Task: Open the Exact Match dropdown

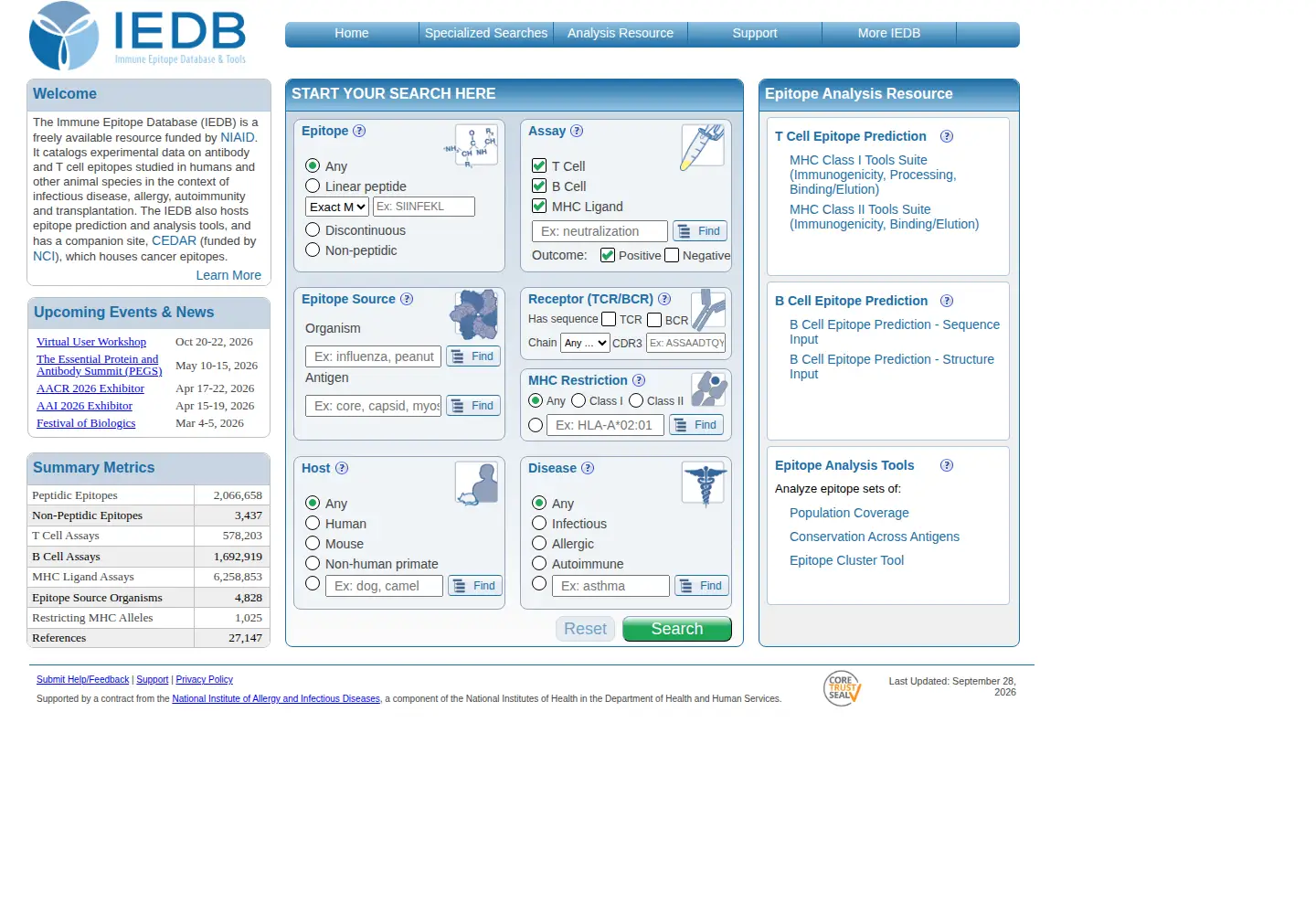Action: pos(337,207)
